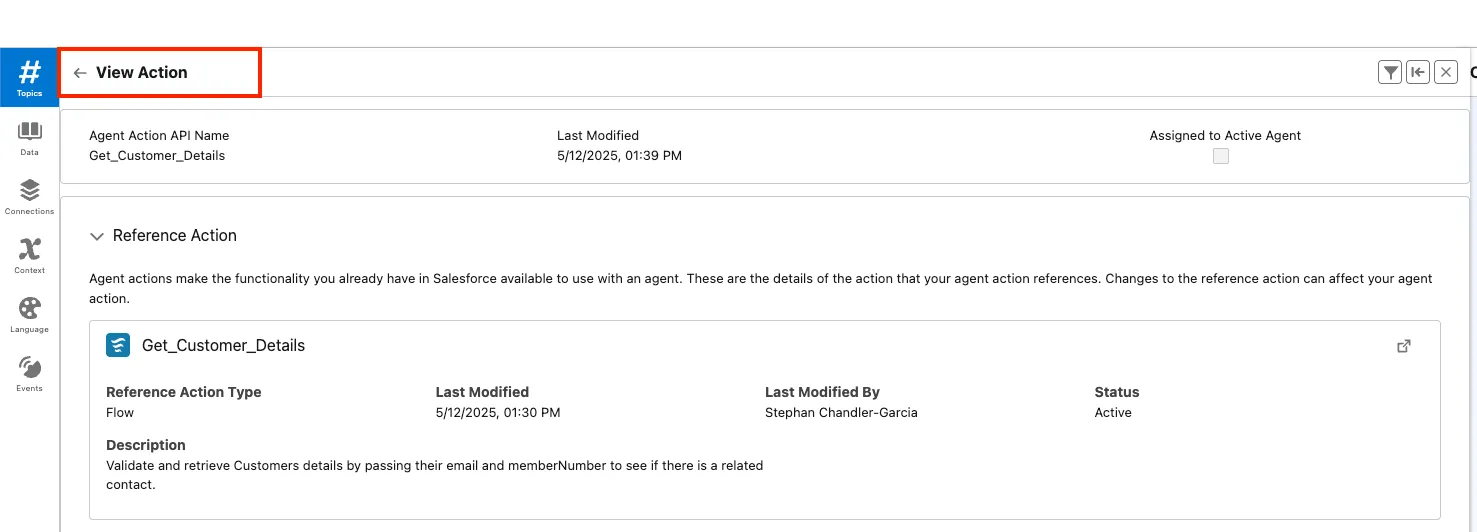Open the Language palette section
Image resolution: width=1477 pixels, height=532 pixels.
click(29, 314)
